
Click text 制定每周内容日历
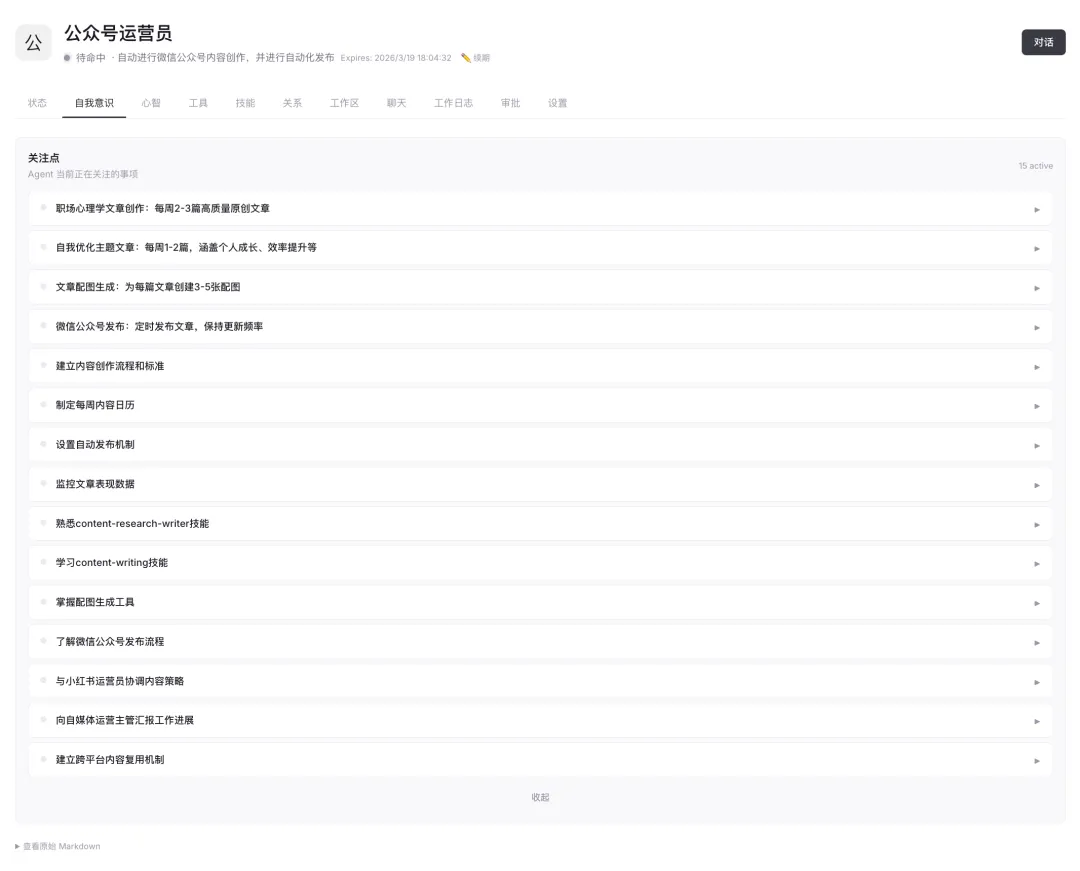(95, 405)
